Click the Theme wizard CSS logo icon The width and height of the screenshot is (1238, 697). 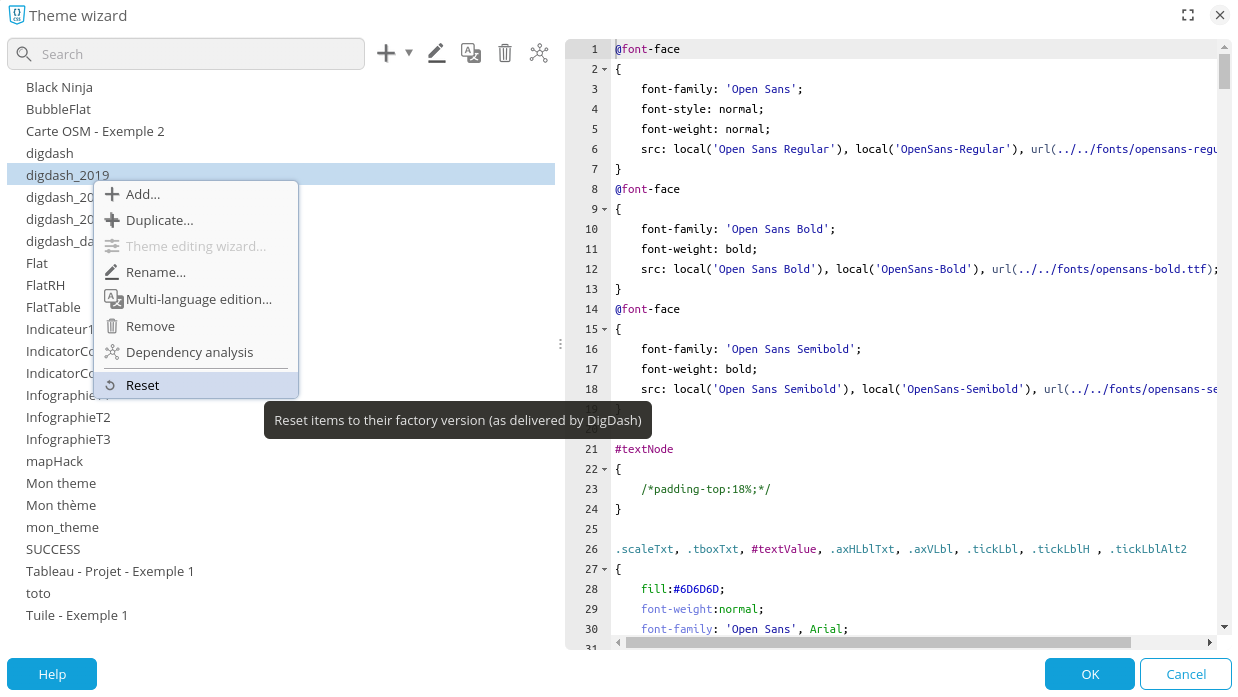click(16, 15)
